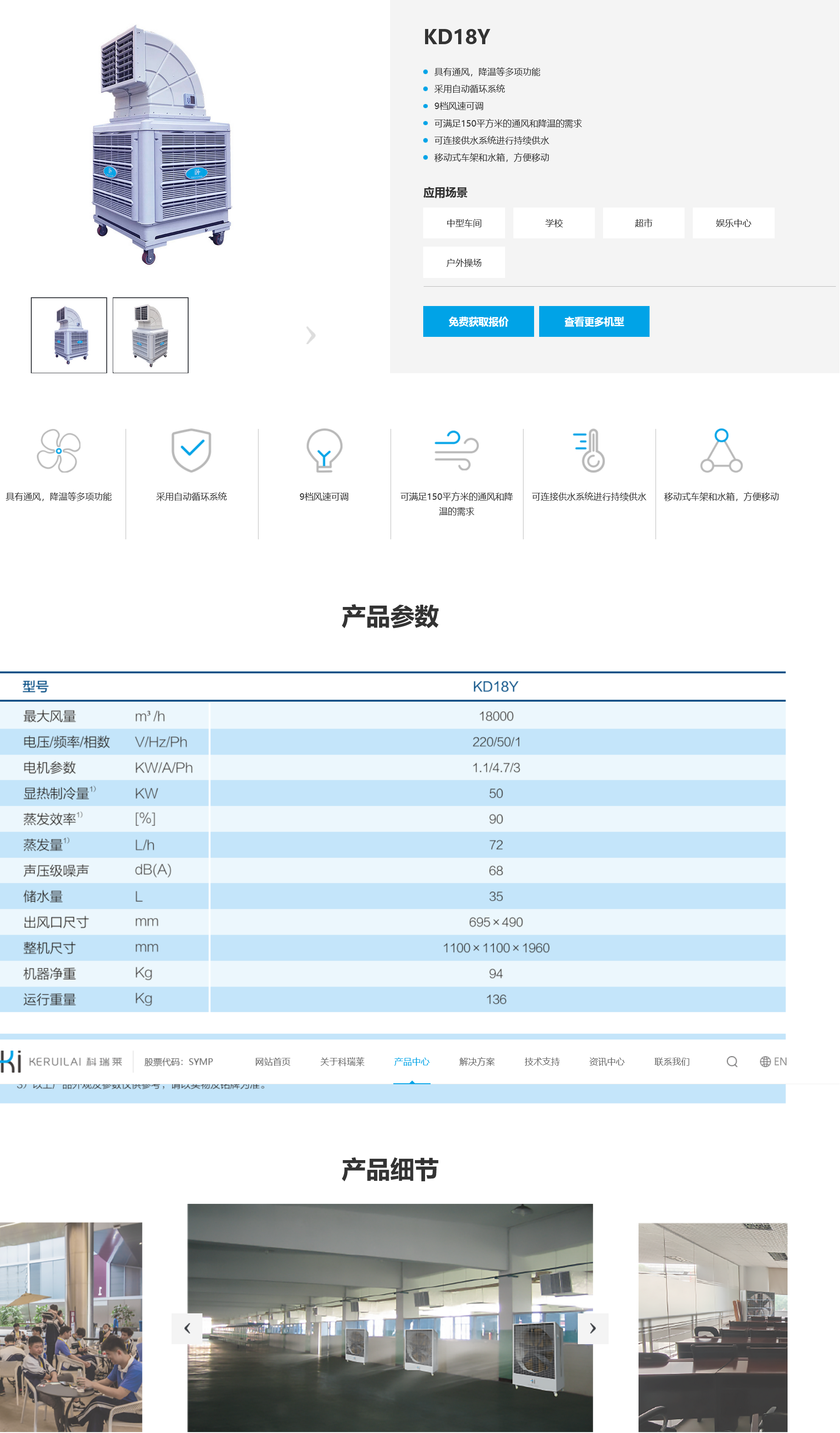This screenshot has width=840, height=1433.
Task: Switch language with the globe EN icon
Action: point(773,1062)
